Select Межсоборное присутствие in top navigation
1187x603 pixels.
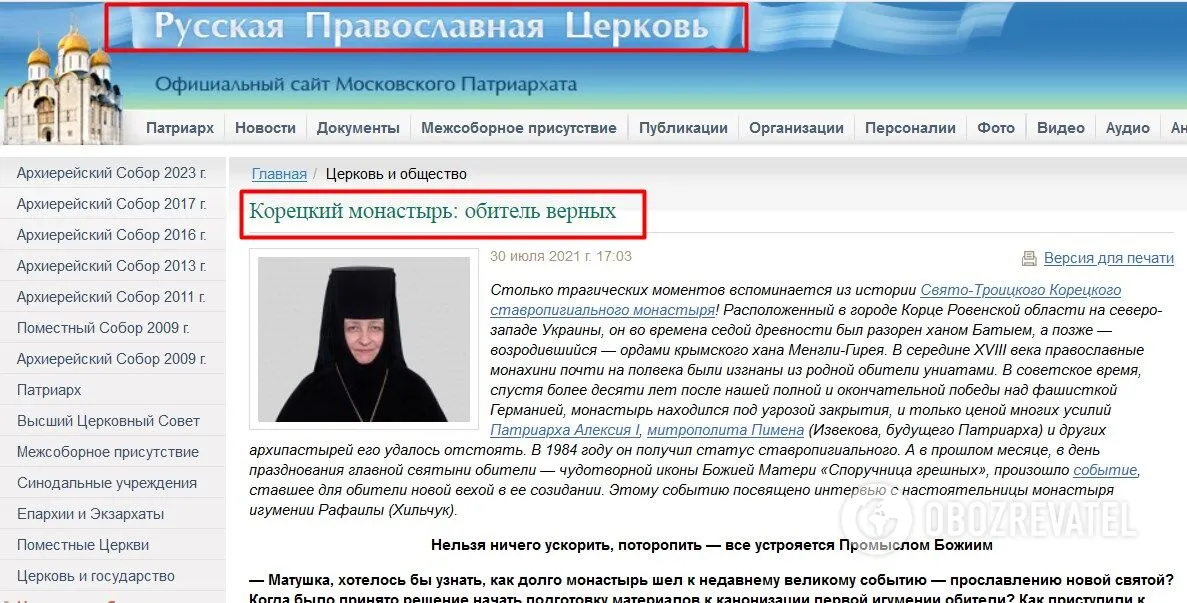coord(519,128)
